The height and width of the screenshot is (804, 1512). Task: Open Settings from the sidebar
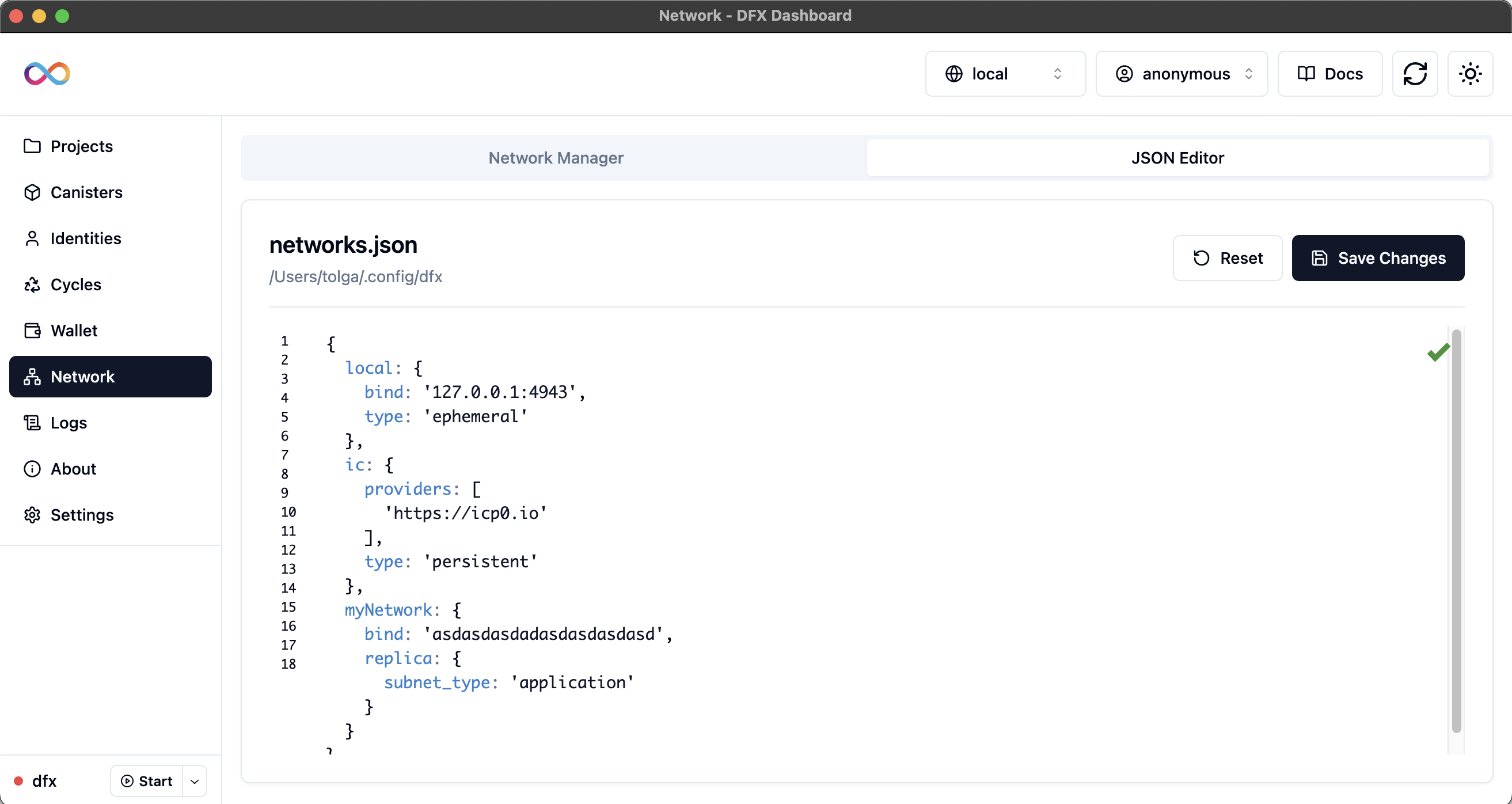tap(82, 515)
